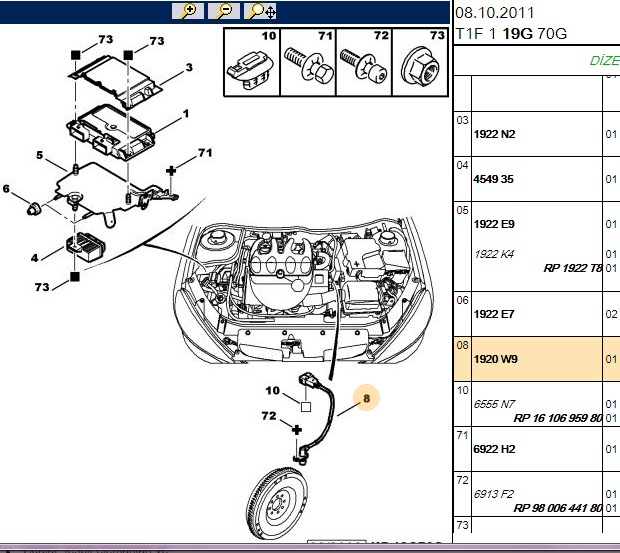620x553 pixels.
Task: Select the zoom and pan tool icon
Action: tap(260, 11)
